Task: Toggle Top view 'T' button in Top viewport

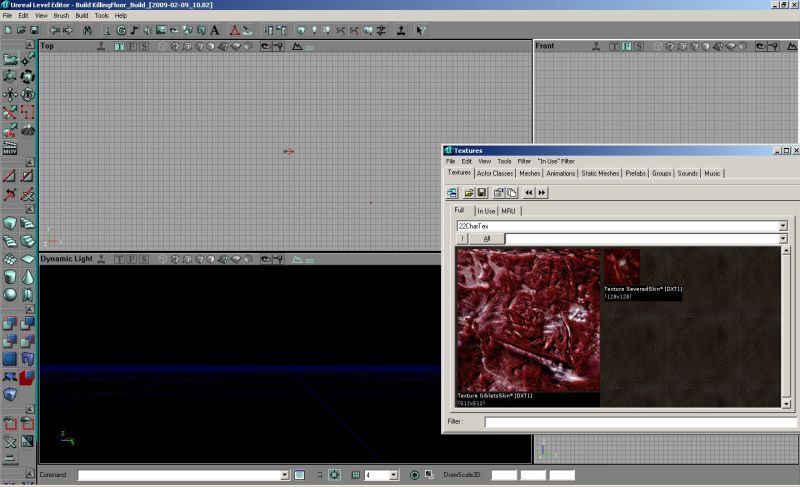Action: 119,46
